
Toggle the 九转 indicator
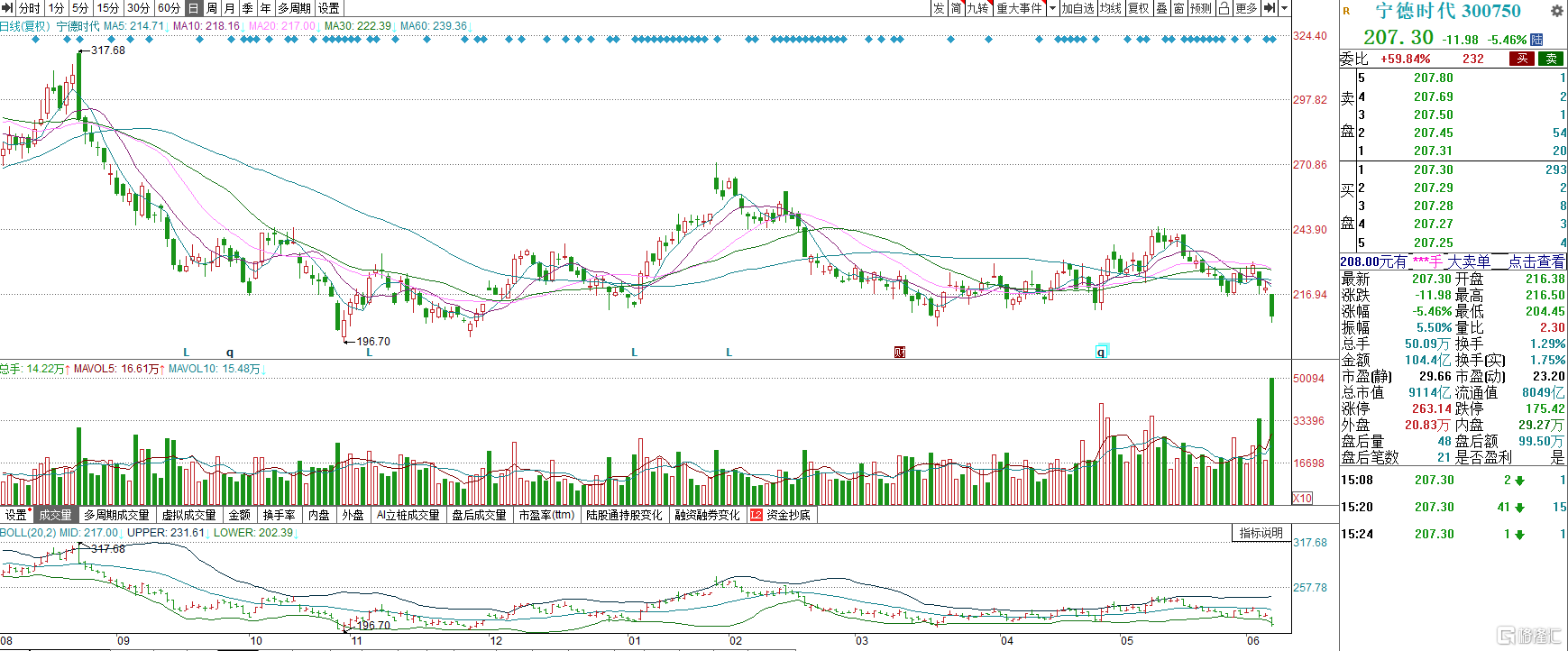978,8
